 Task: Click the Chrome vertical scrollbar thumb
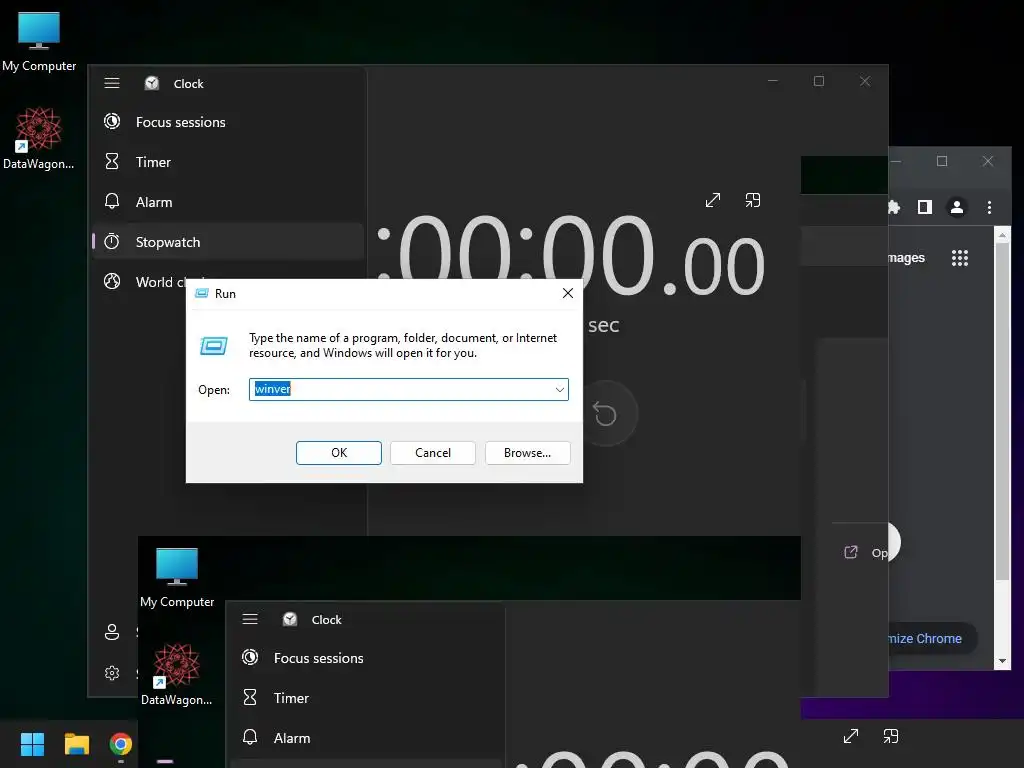(1002, 411)
